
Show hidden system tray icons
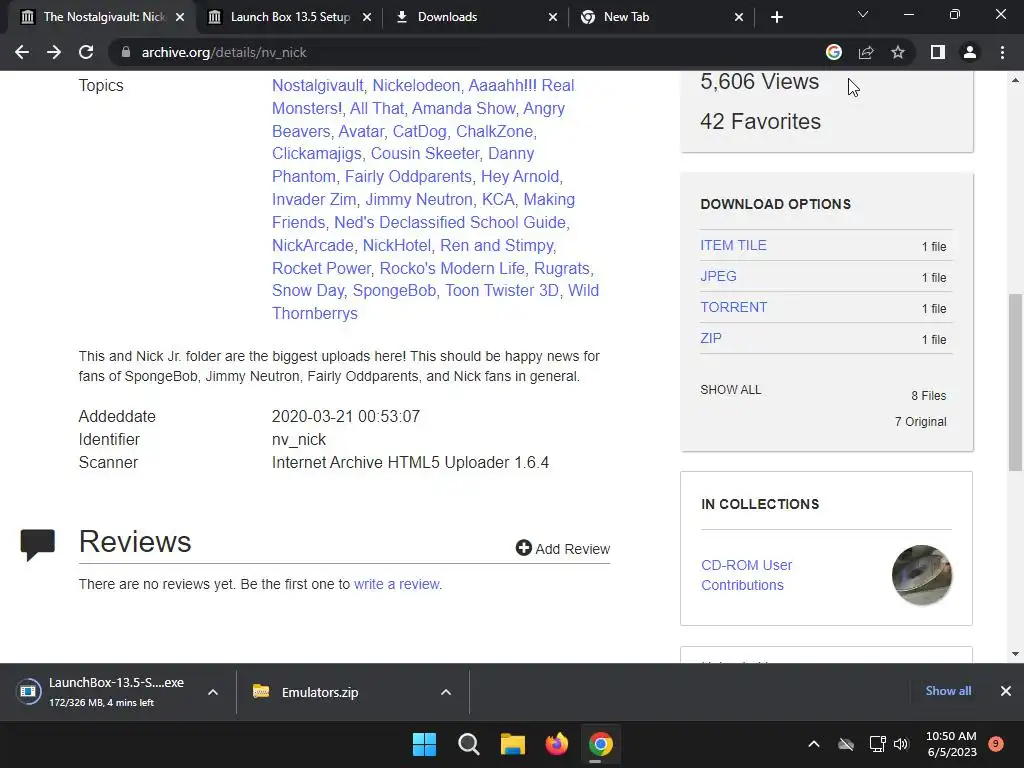814,744
